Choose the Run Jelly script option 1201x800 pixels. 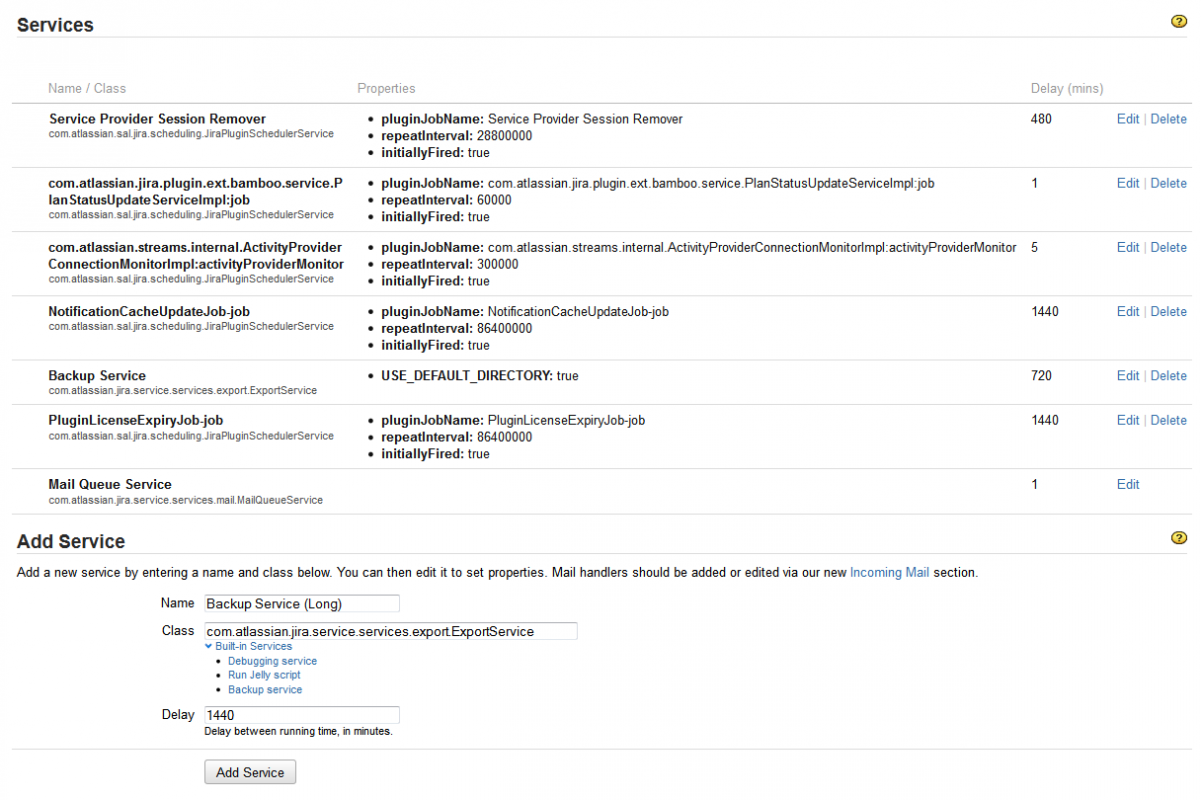pyautogui.click(x=264, y=675)
